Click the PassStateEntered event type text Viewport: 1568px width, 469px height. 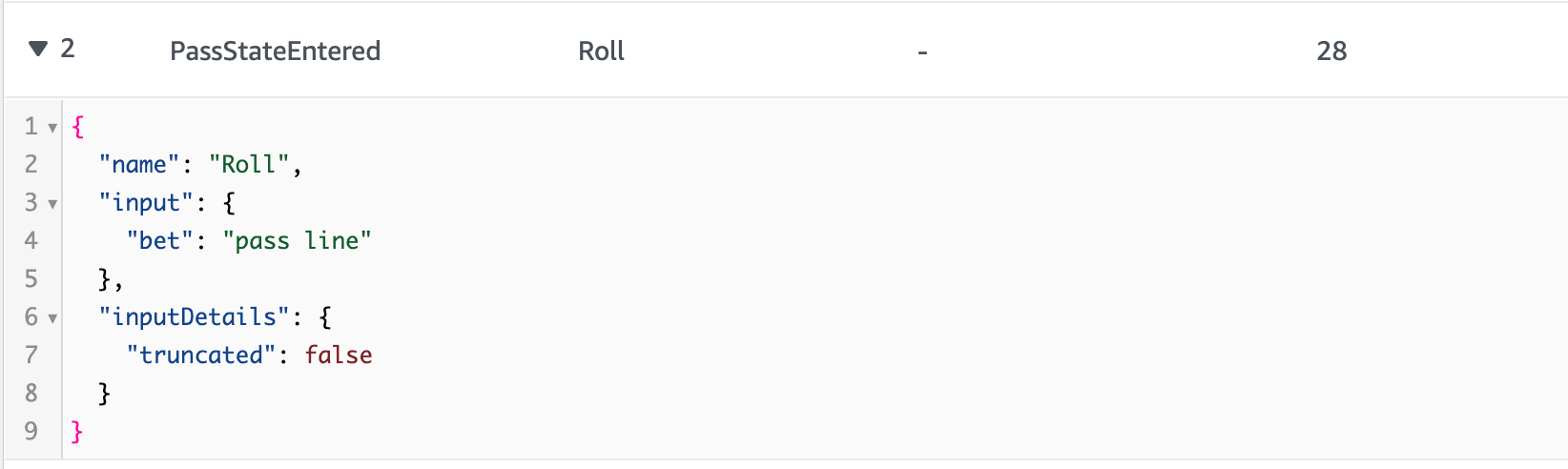(275, 51)
